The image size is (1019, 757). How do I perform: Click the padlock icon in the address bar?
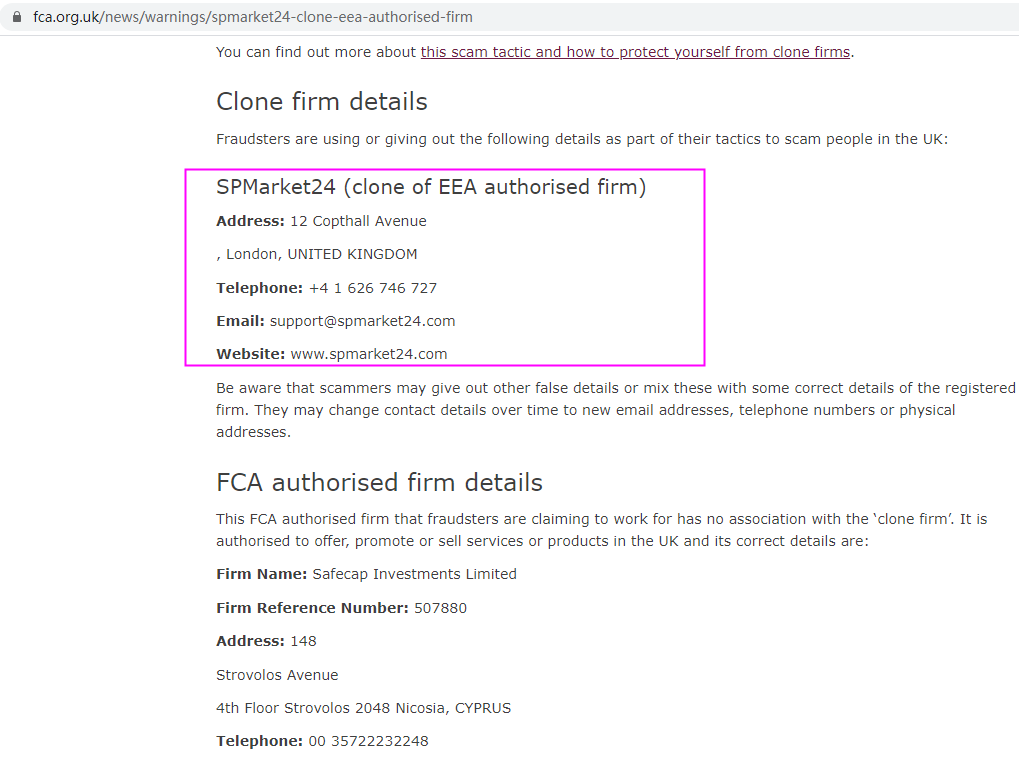click(x=16, y=17)
